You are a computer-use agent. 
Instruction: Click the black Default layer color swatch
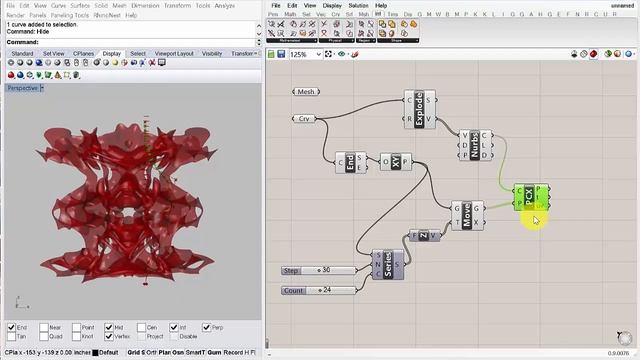pyautogui.click(x=95, y=353)
